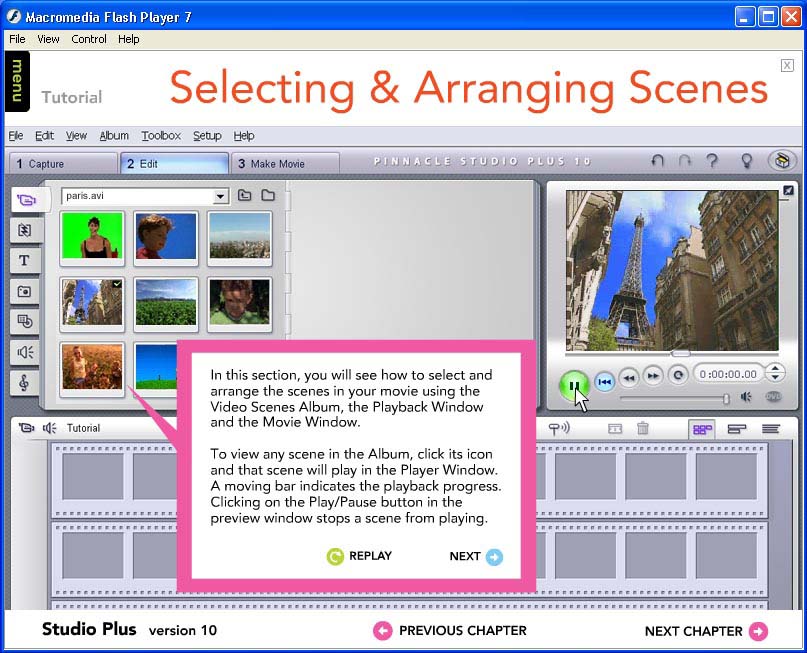Click the Undo arrow icon
The width and height of the screenshot is (807, 653).
[657, 161]
